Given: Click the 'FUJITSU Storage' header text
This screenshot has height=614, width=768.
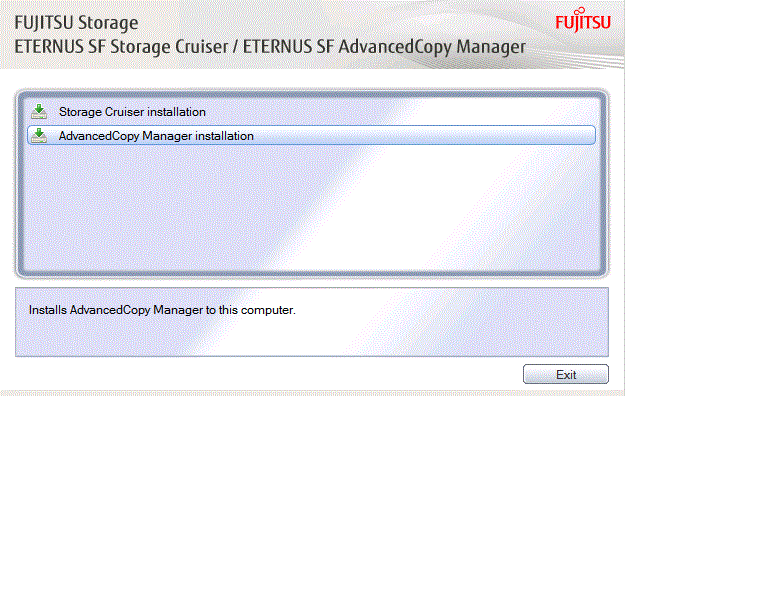Looking at the screenshot, I should (x=76, y=23).
